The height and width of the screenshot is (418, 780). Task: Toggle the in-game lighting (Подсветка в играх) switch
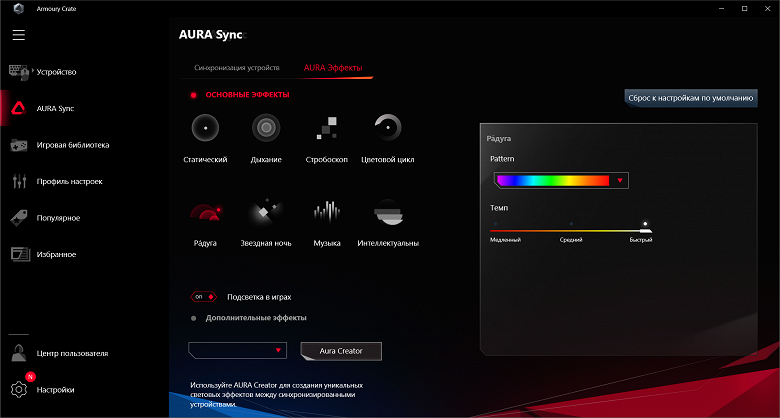pyautogui.click(x=204, y=297)
